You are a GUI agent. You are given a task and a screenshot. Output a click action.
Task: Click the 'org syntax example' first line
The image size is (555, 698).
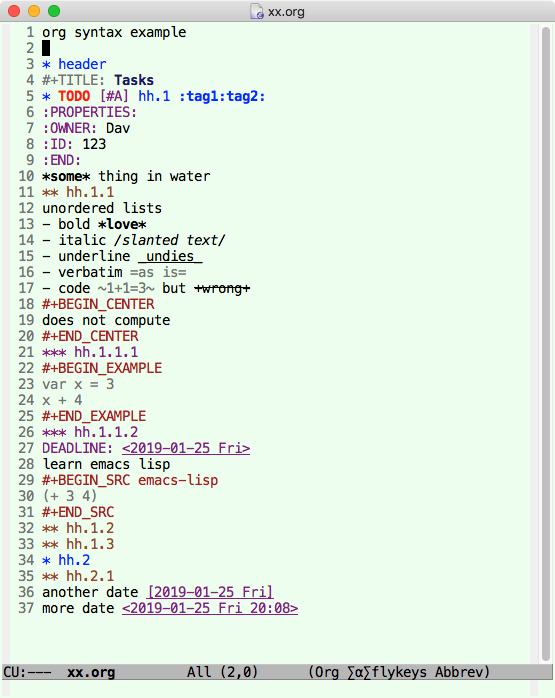114,32
